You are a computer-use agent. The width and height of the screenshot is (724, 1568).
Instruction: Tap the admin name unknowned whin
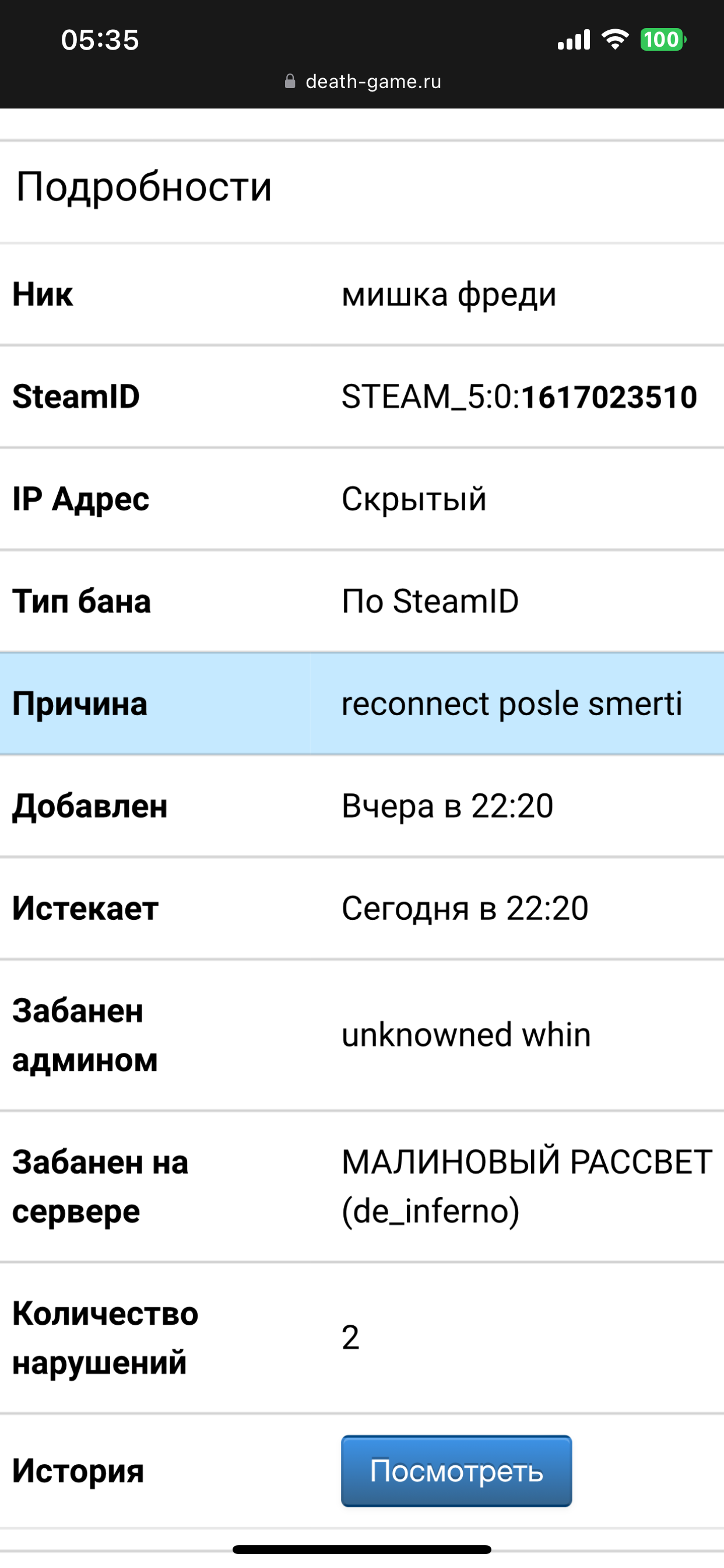point(466,1035)
